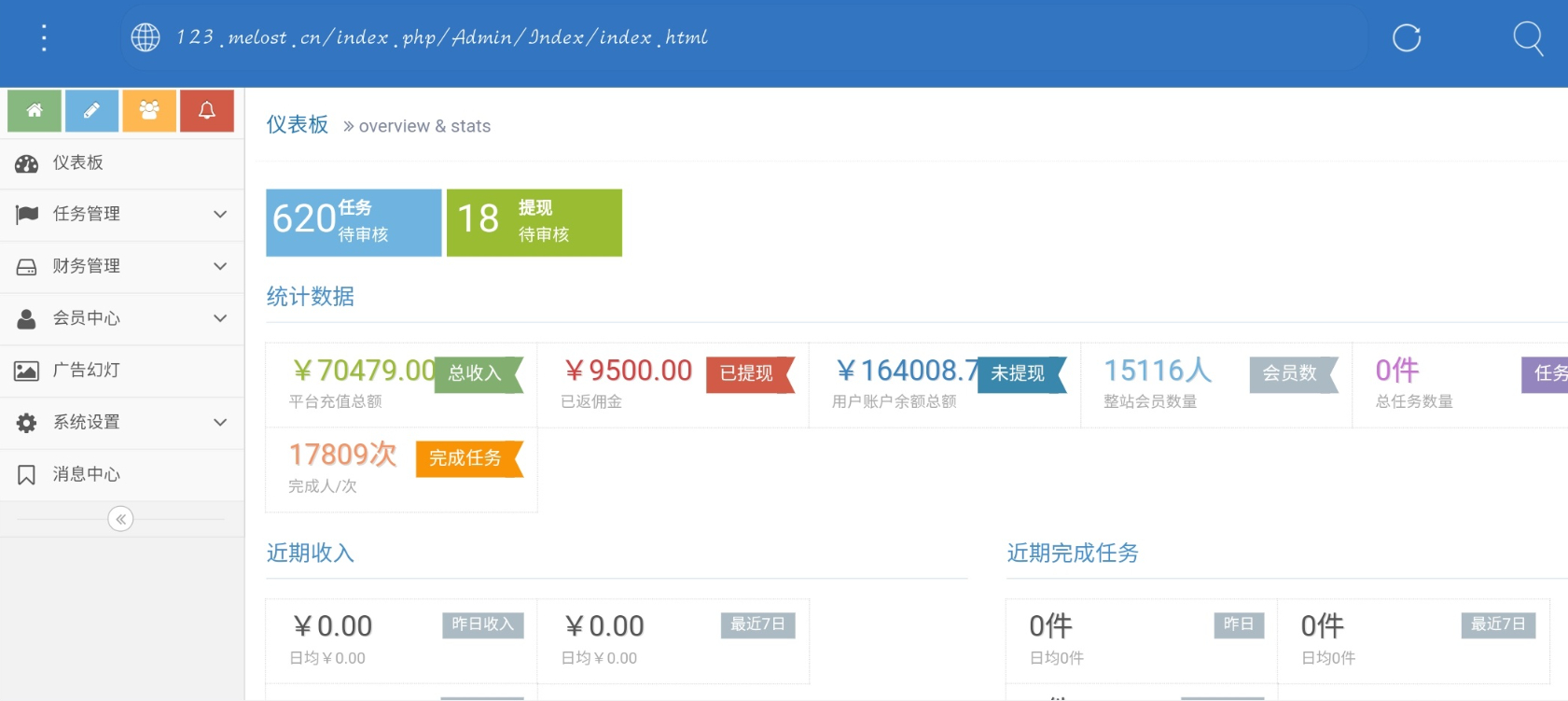Click the 近期收入 section heading
Image resolution: width=1568 pixels, height=701 pixels.
pos(311,553)
